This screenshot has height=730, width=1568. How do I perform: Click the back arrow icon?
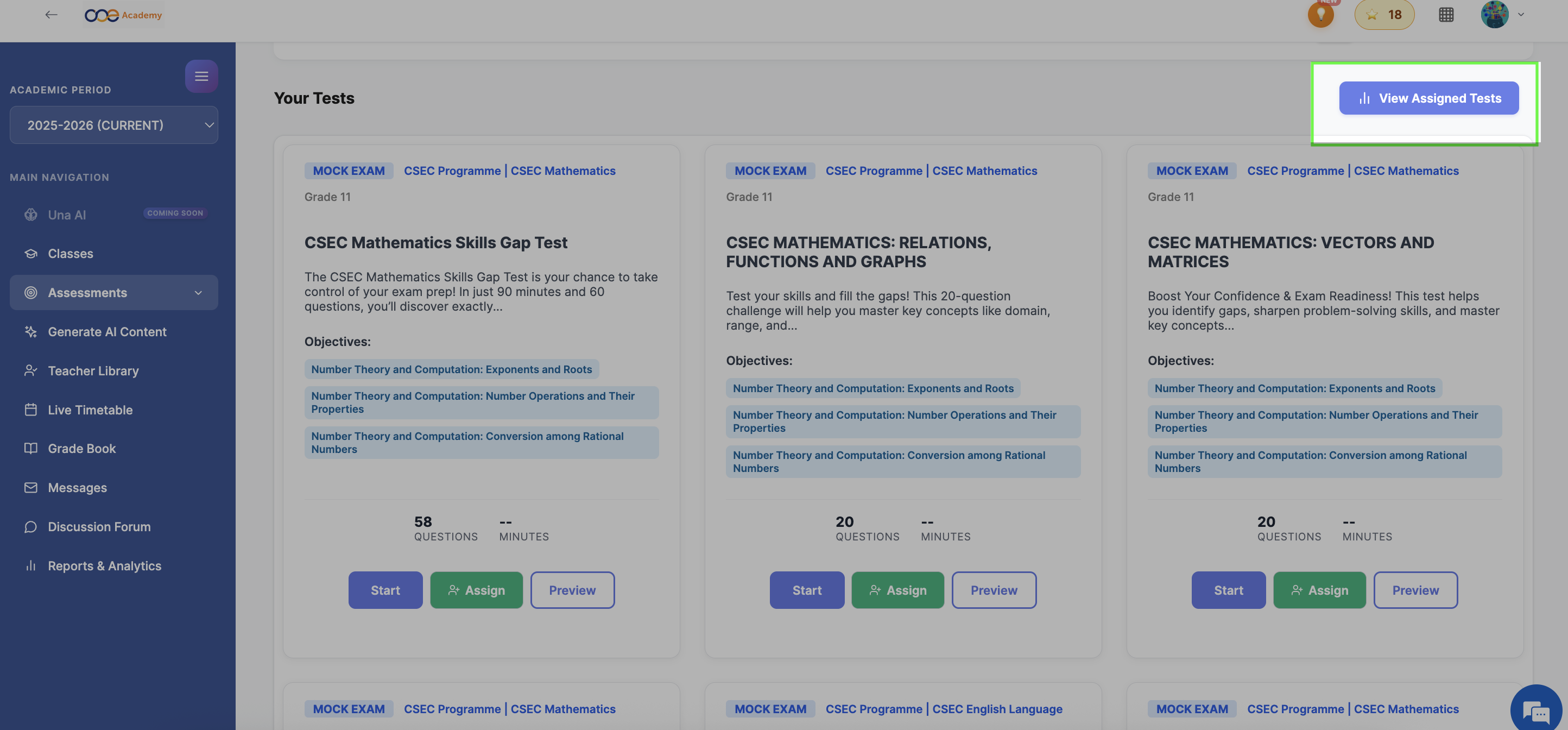tap(51, 15)
